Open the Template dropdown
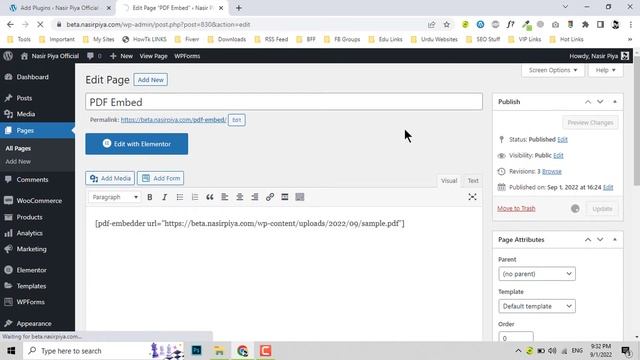Image resolution: width=640 pixels, height=360 pixels. coord(537,306)
